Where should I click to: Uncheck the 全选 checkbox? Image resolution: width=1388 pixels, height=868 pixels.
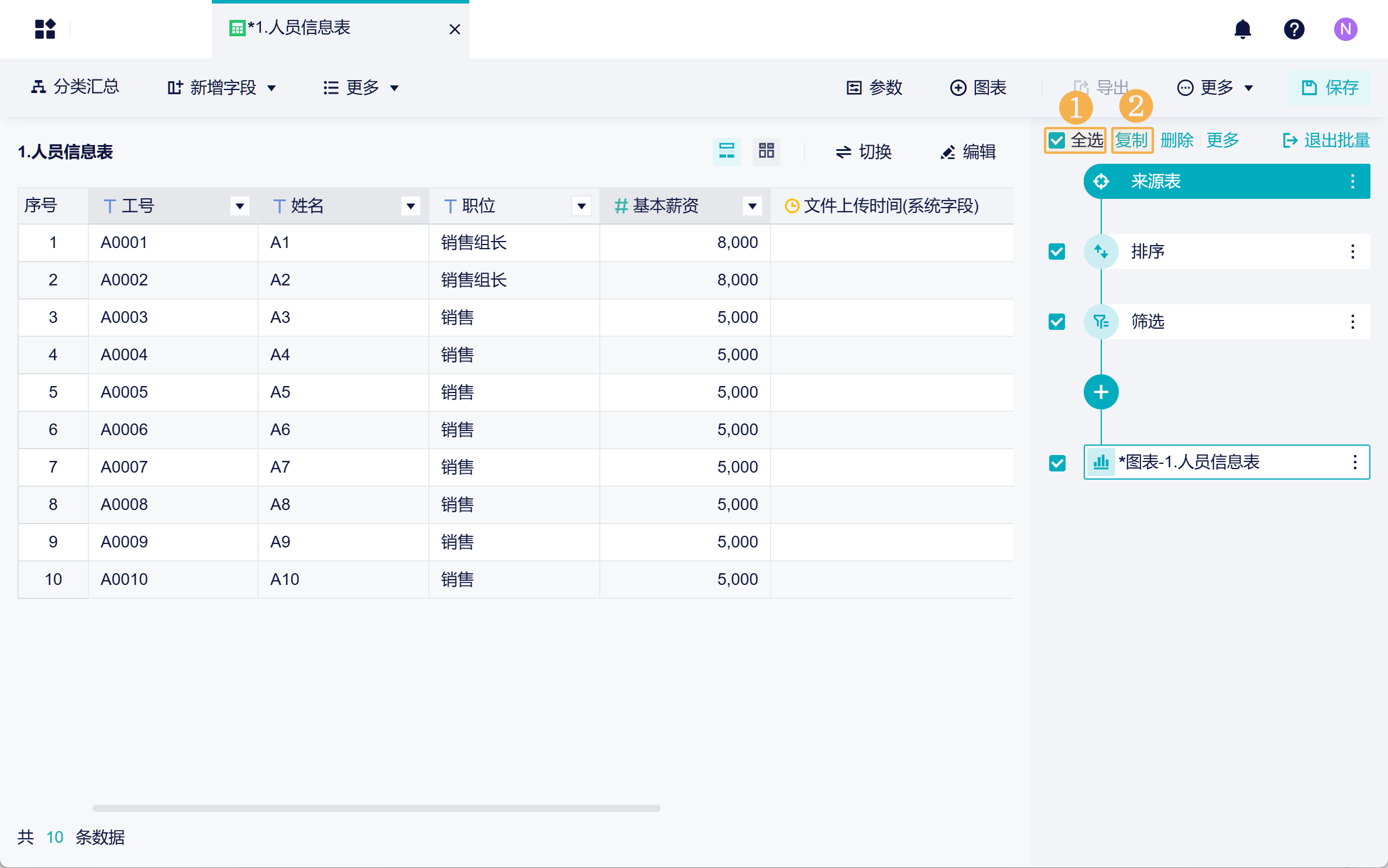(x=1057, y=140)
